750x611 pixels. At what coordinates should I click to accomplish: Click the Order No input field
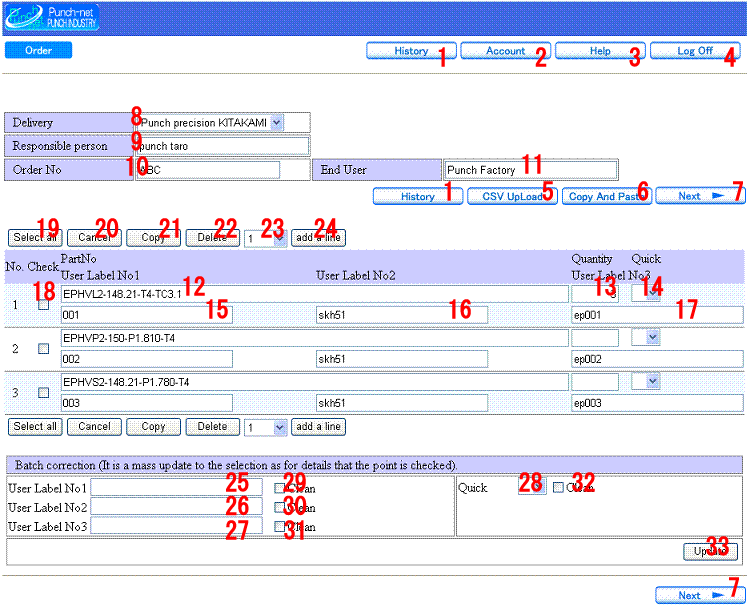(x=208, y=170)
